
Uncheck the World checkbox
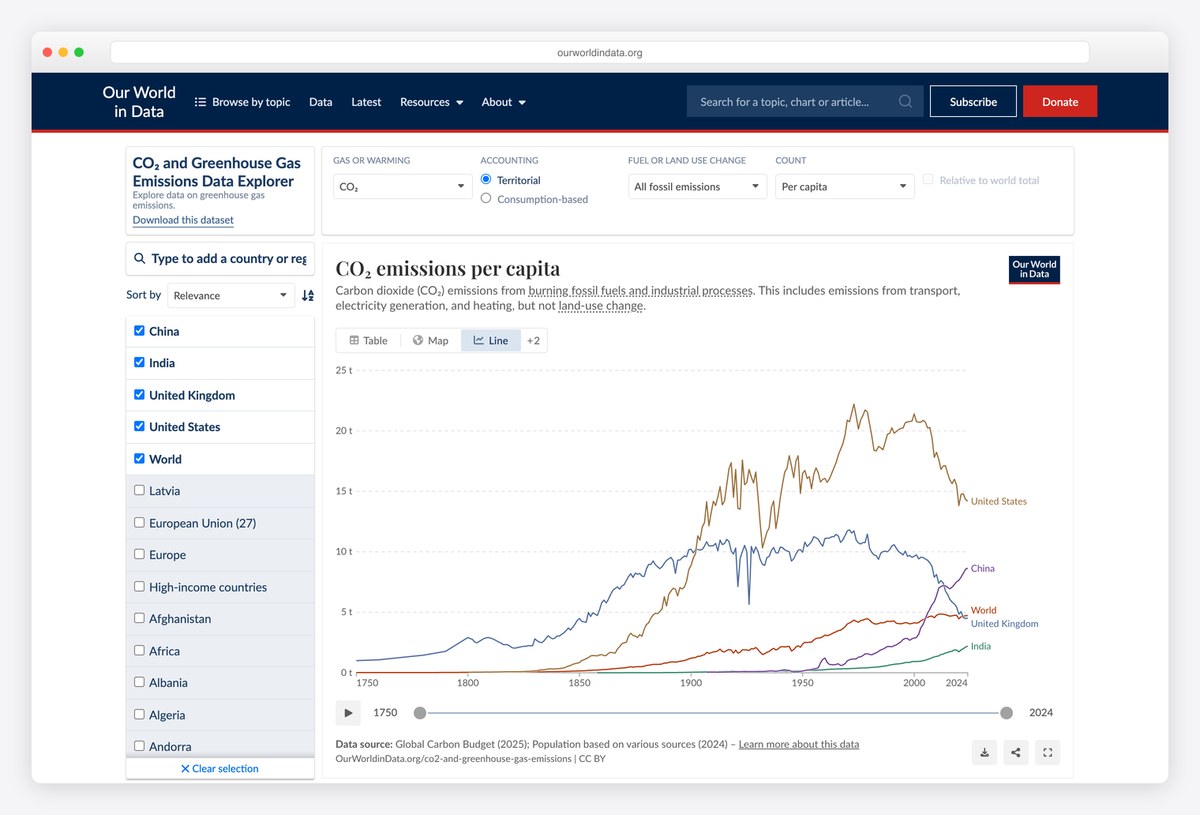click(139, 458)
